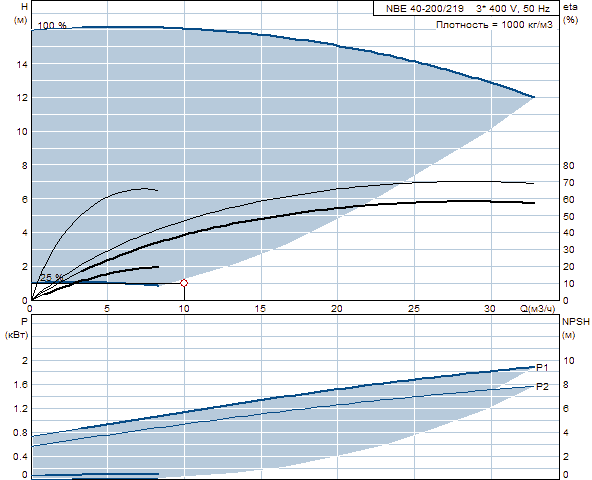
Task: Click the 20 tick on the Q axis
Action: coord(337,309)
